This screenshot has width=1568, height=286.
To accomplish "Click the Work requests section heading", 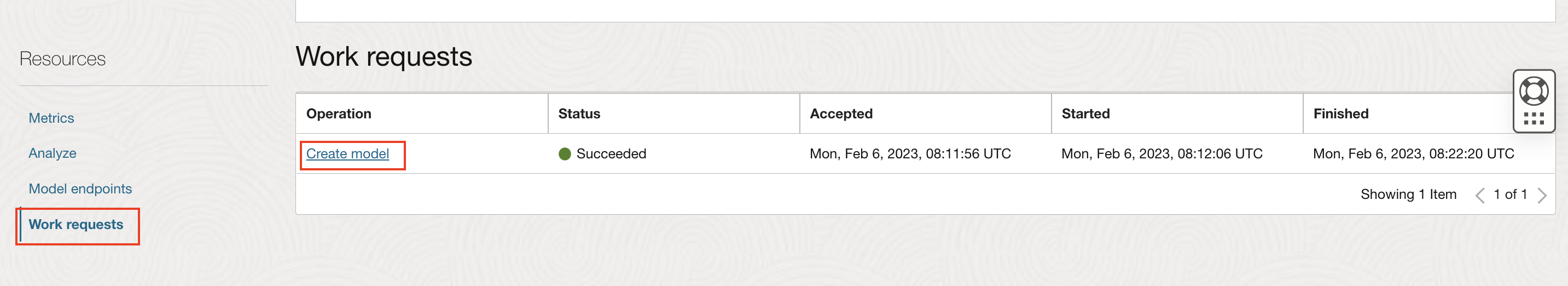I will (x=384, y=57).
